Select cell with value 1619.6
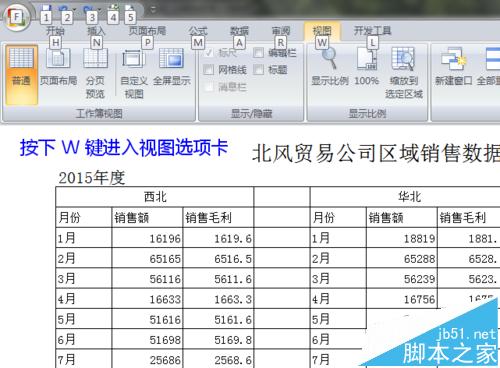Image resolution: width=500 pixels, height=368 pixels. (218, 238)
